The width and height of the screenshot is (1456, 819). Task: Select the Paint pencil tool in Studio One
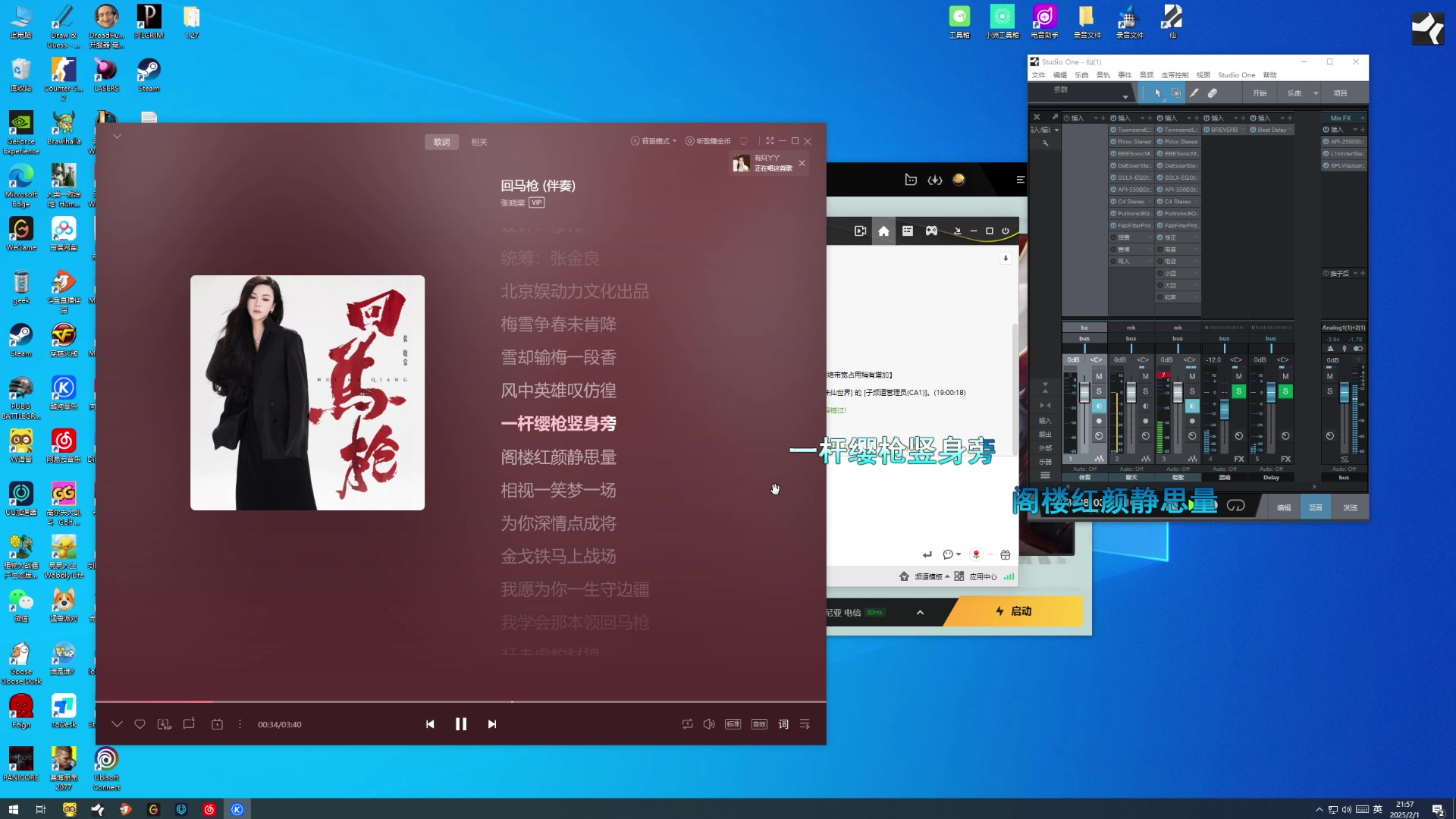tap(1194, 93)
